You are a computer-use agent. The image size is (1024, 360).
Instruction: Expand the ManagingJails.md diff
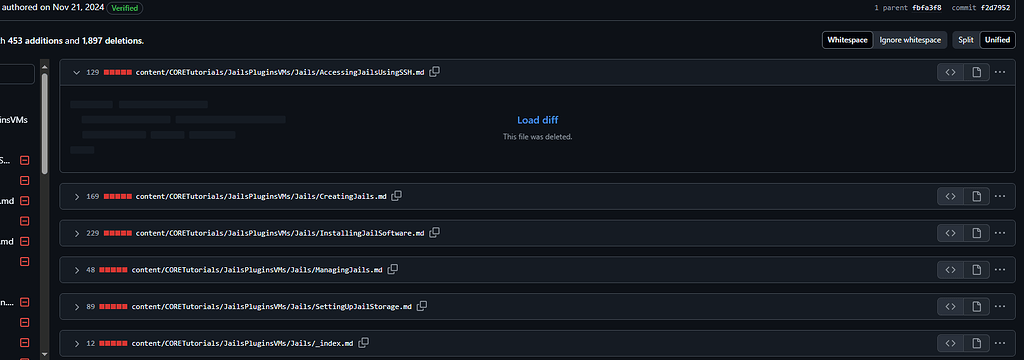pyautogui.click(x=76, y=270)
